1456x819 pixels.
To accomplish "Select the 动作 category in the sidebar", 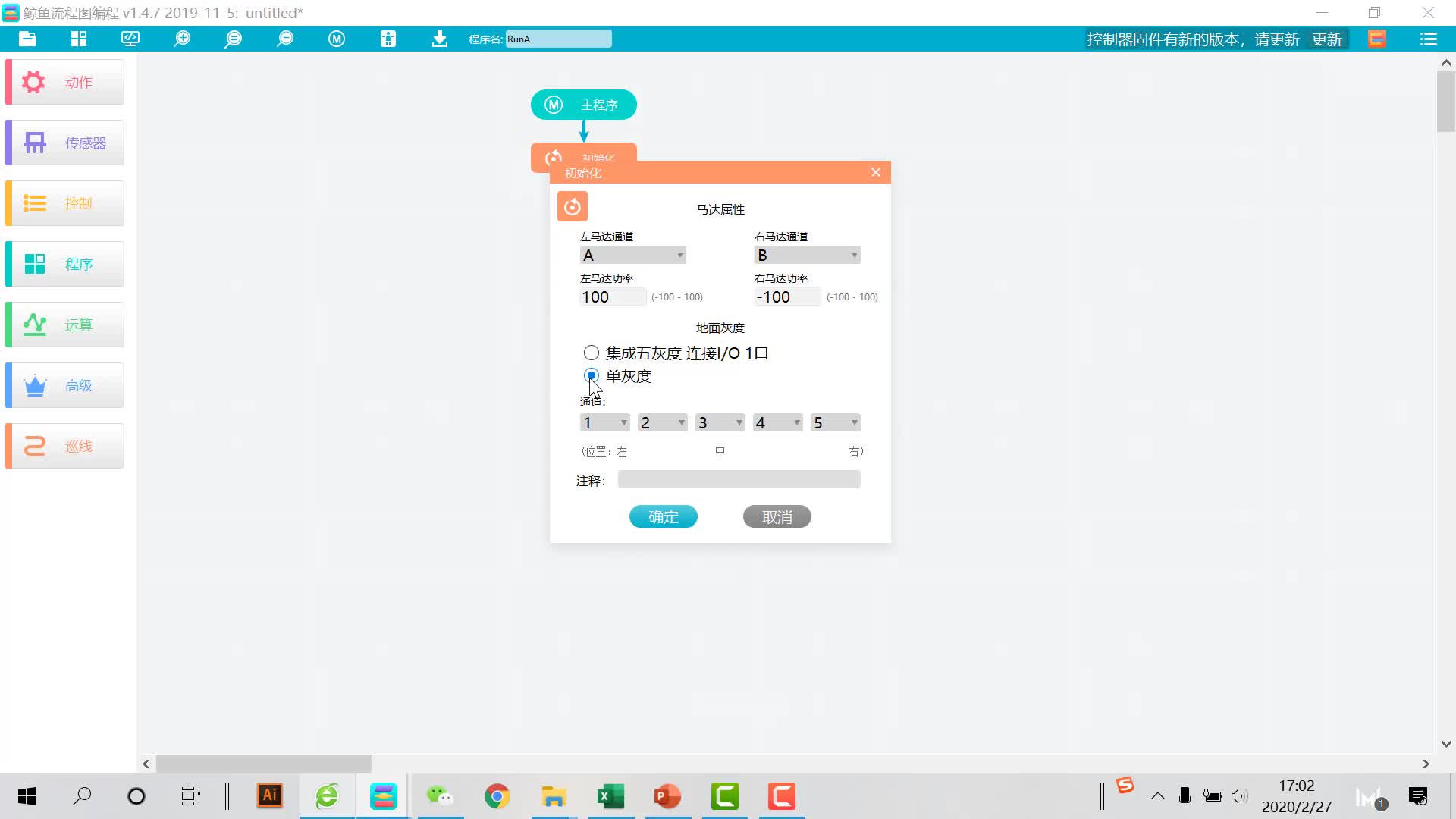I will tap(63, 81).
